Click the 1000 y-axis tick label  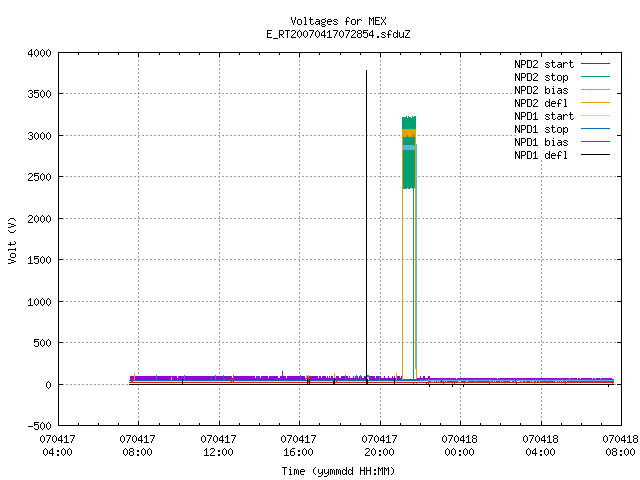40,302
